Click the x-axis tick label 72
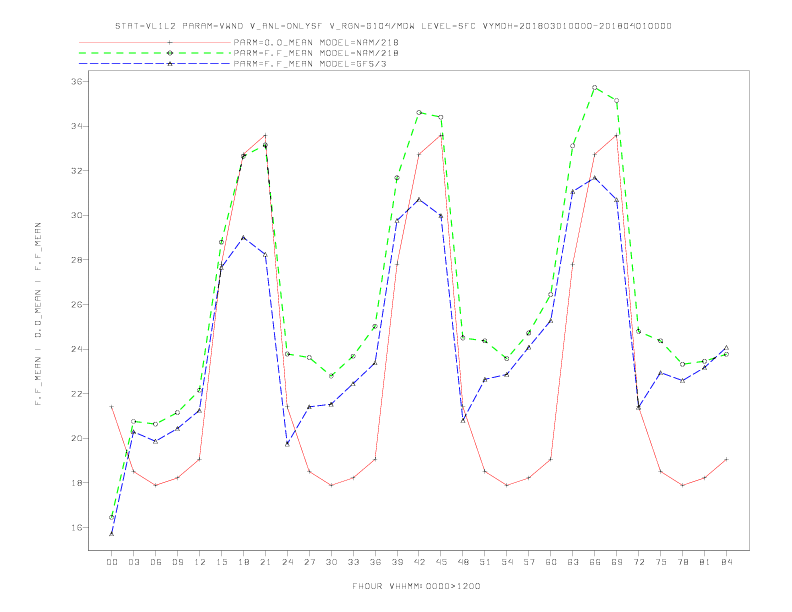Viewport: 792px width, 612px height. click(638, 562)
